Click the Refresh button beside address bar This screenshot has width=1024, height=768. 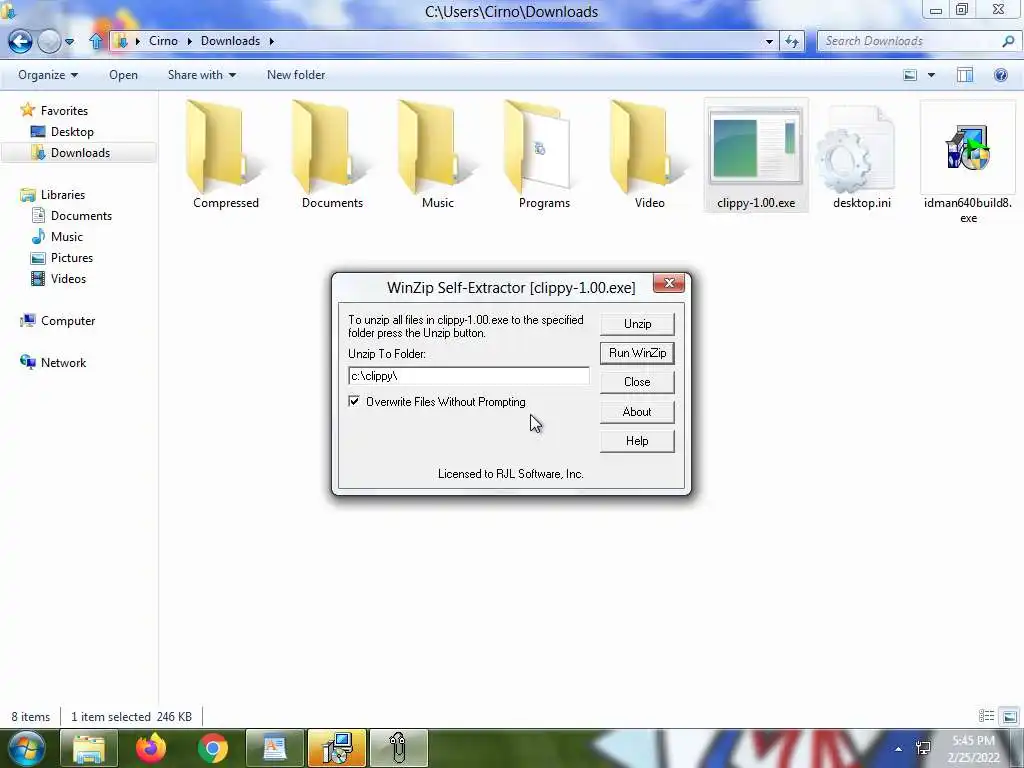pyautogui.click(x=792, y=41)
